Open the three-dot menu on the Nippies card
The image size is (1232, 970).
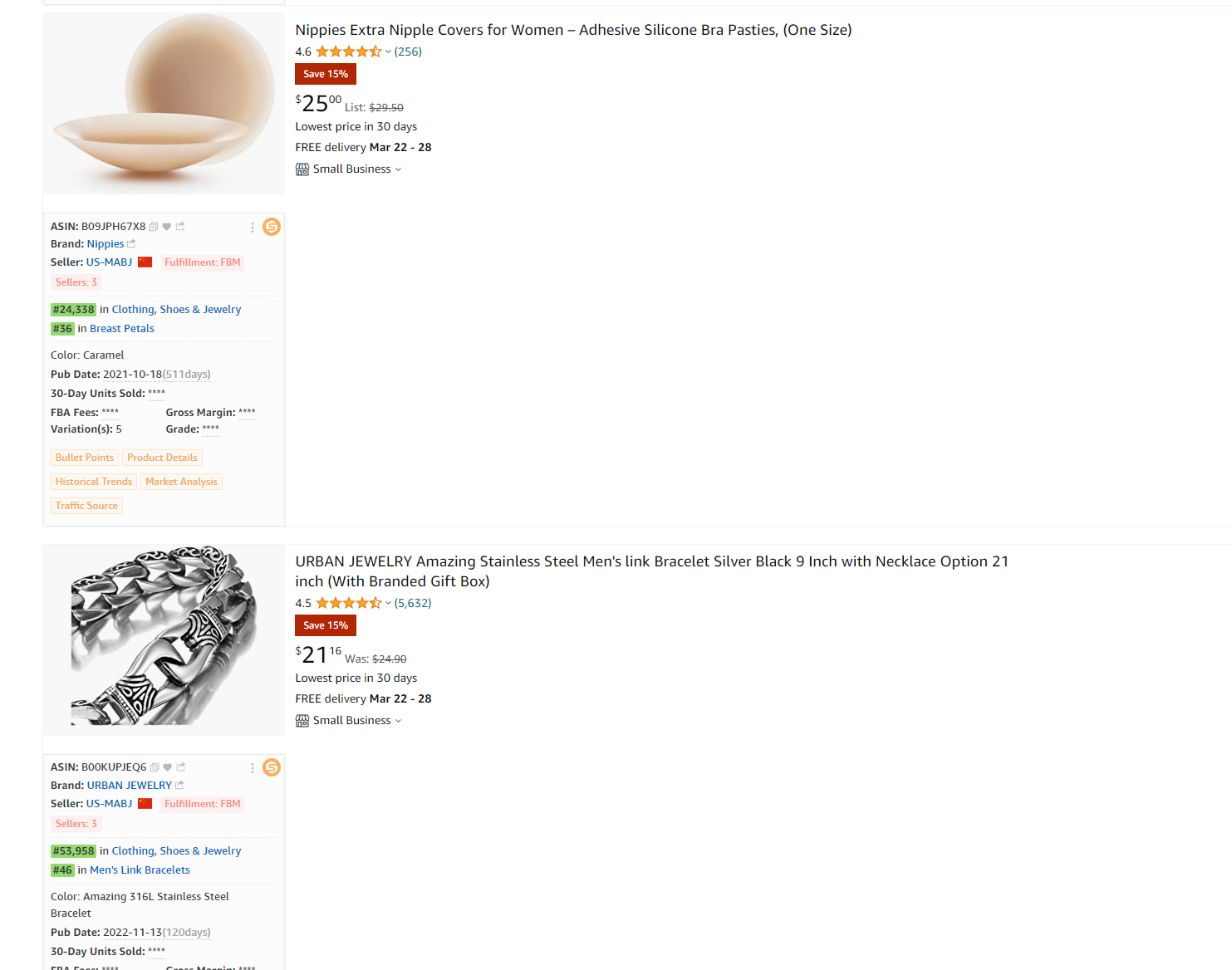pos(253,227)
